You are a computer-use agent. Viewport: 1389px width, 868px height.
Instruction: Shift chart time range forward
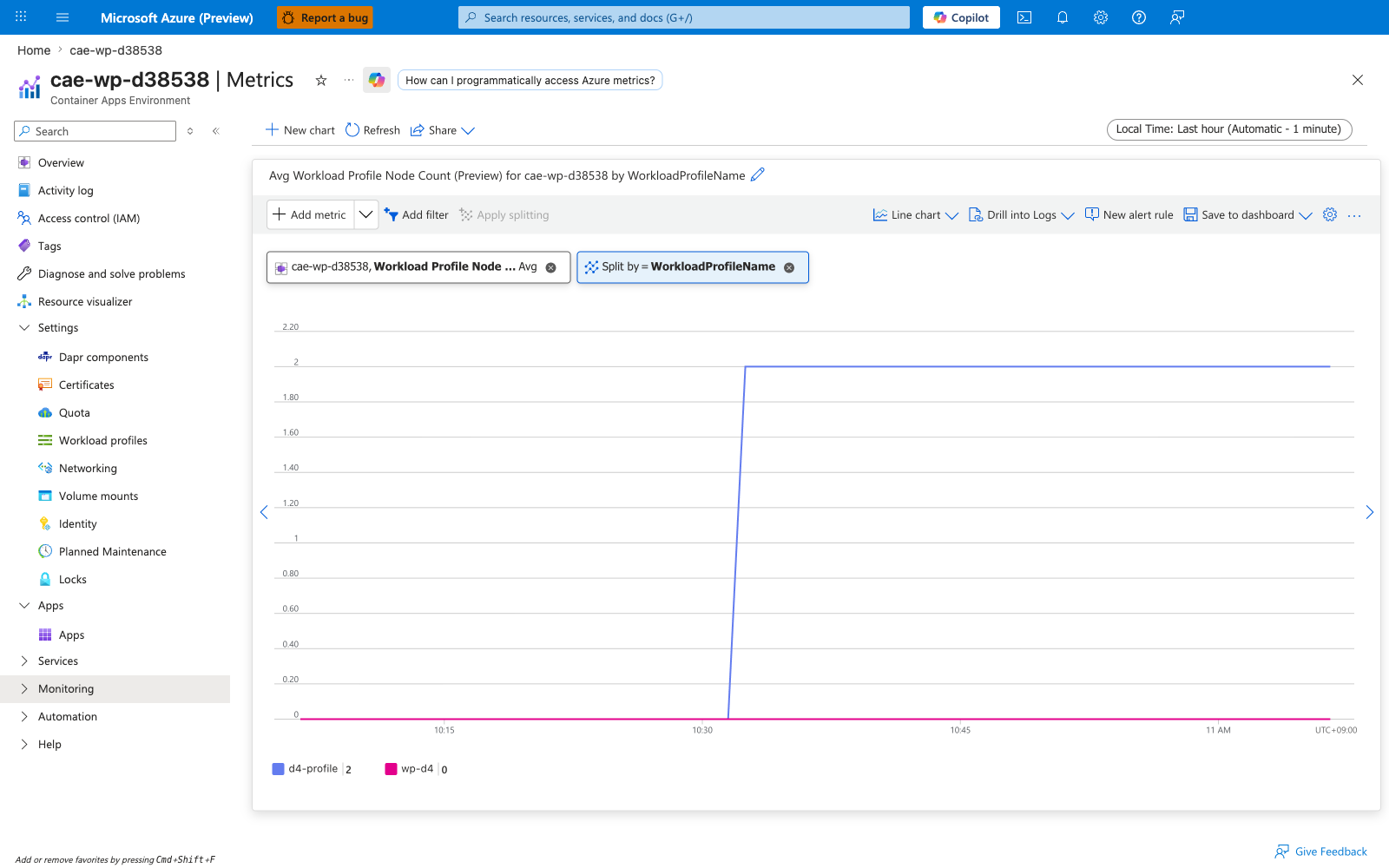click(x=1370, y=512)
